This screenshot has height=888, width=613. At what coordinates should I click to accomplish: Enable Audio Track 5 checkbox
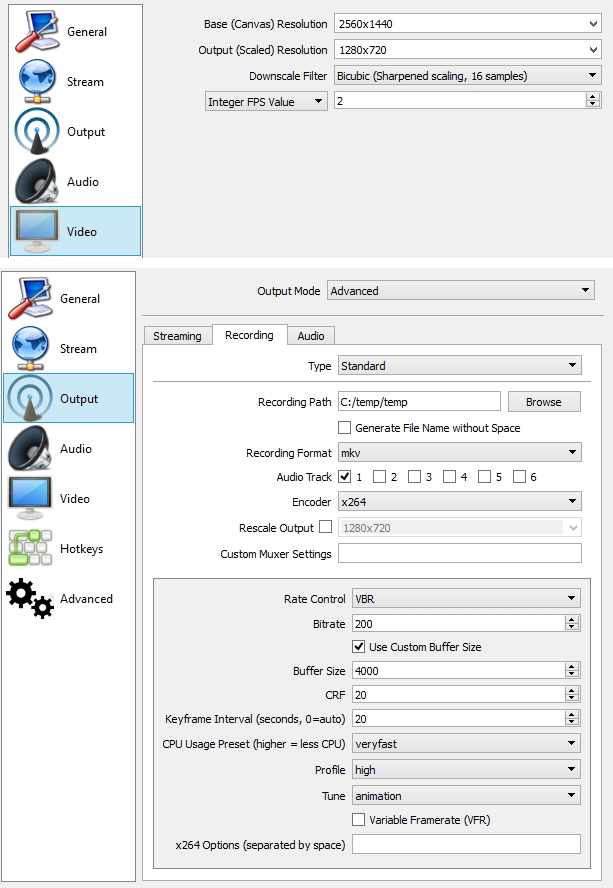[x=484, y=476]
